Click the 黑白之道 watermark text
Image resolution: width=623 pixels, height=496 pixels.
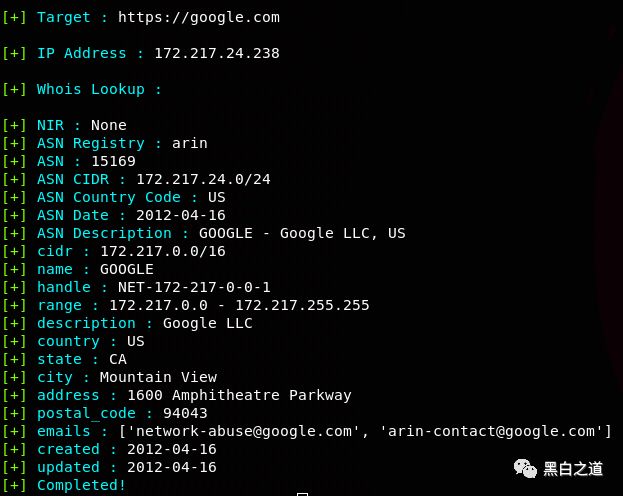[573, 468]
